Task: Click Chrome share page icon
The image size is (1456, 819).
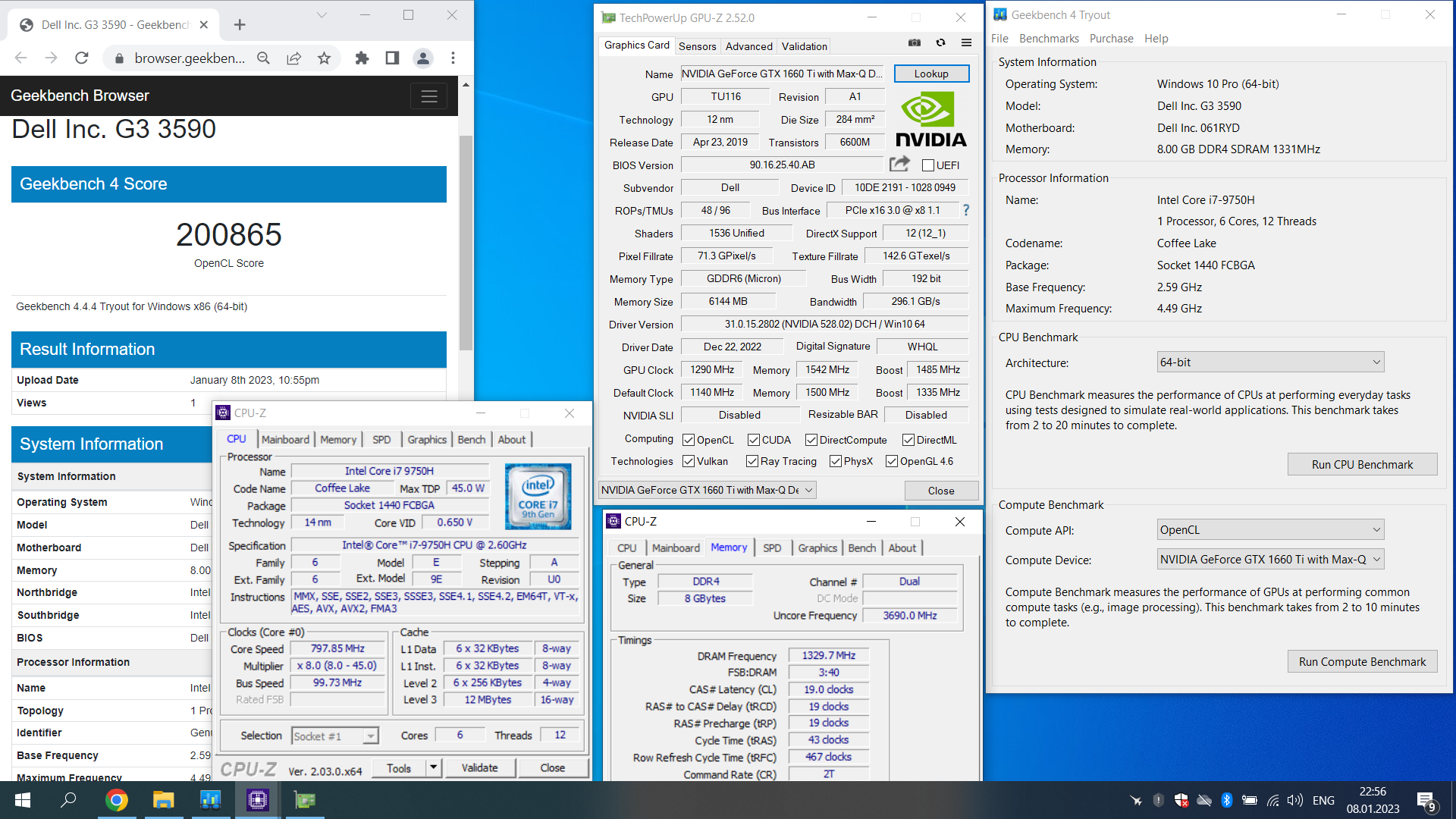Action: click(293, 58)
